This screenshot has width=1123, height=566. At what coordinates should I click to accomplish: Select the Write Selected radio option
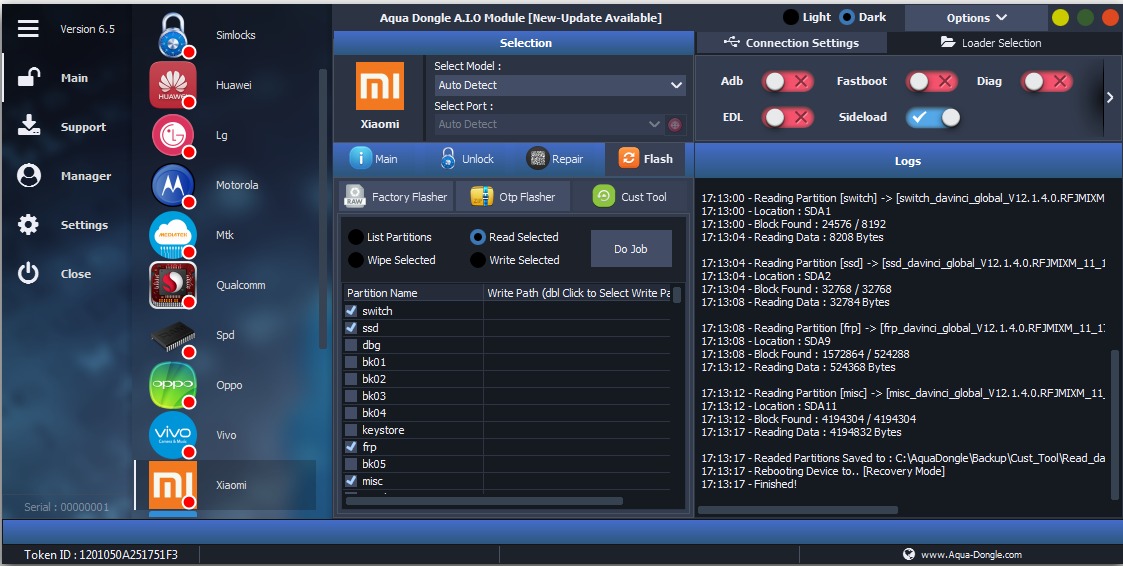point(478,260)
